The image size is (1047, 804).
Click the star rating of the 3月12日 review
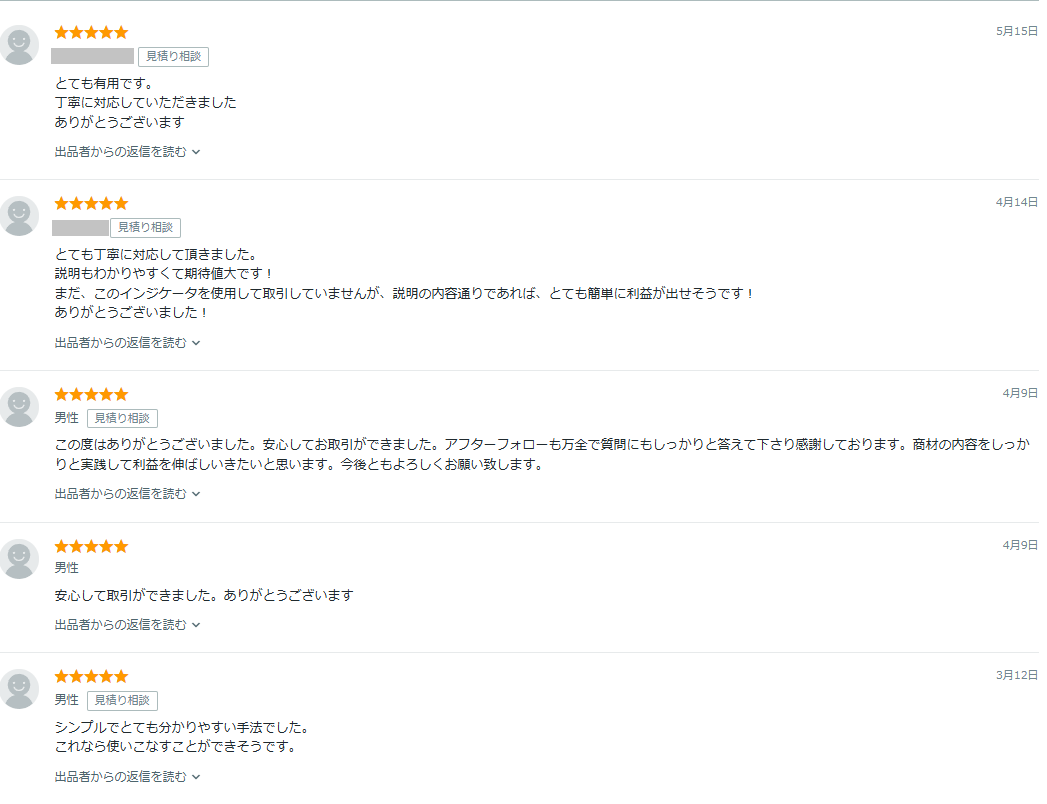pyautogui.click(x=91, y=676)
